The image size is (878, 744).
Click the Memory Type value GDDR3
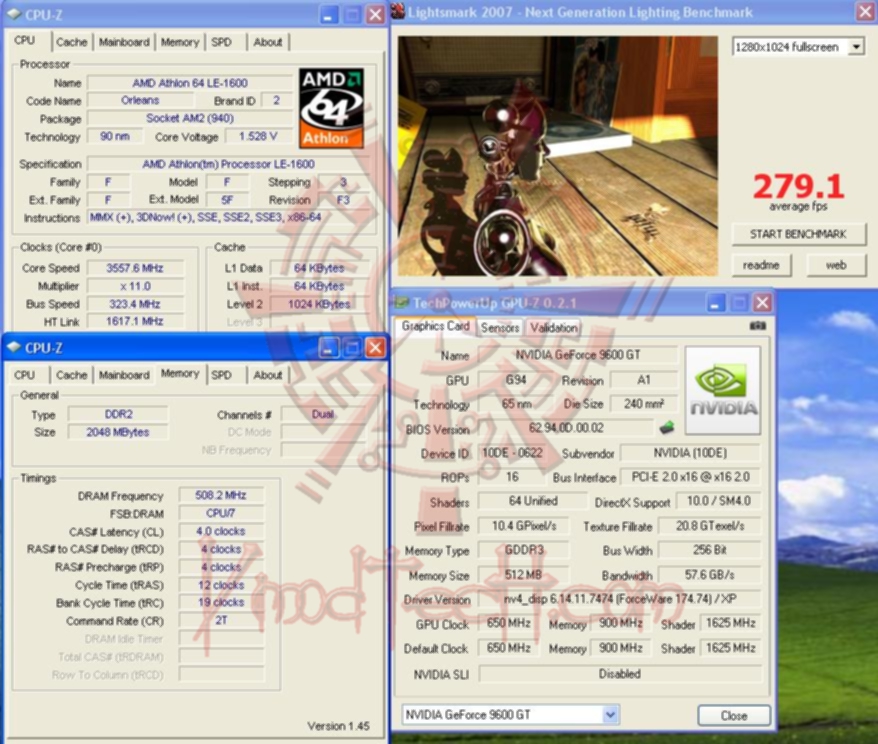tap(524, 550)
